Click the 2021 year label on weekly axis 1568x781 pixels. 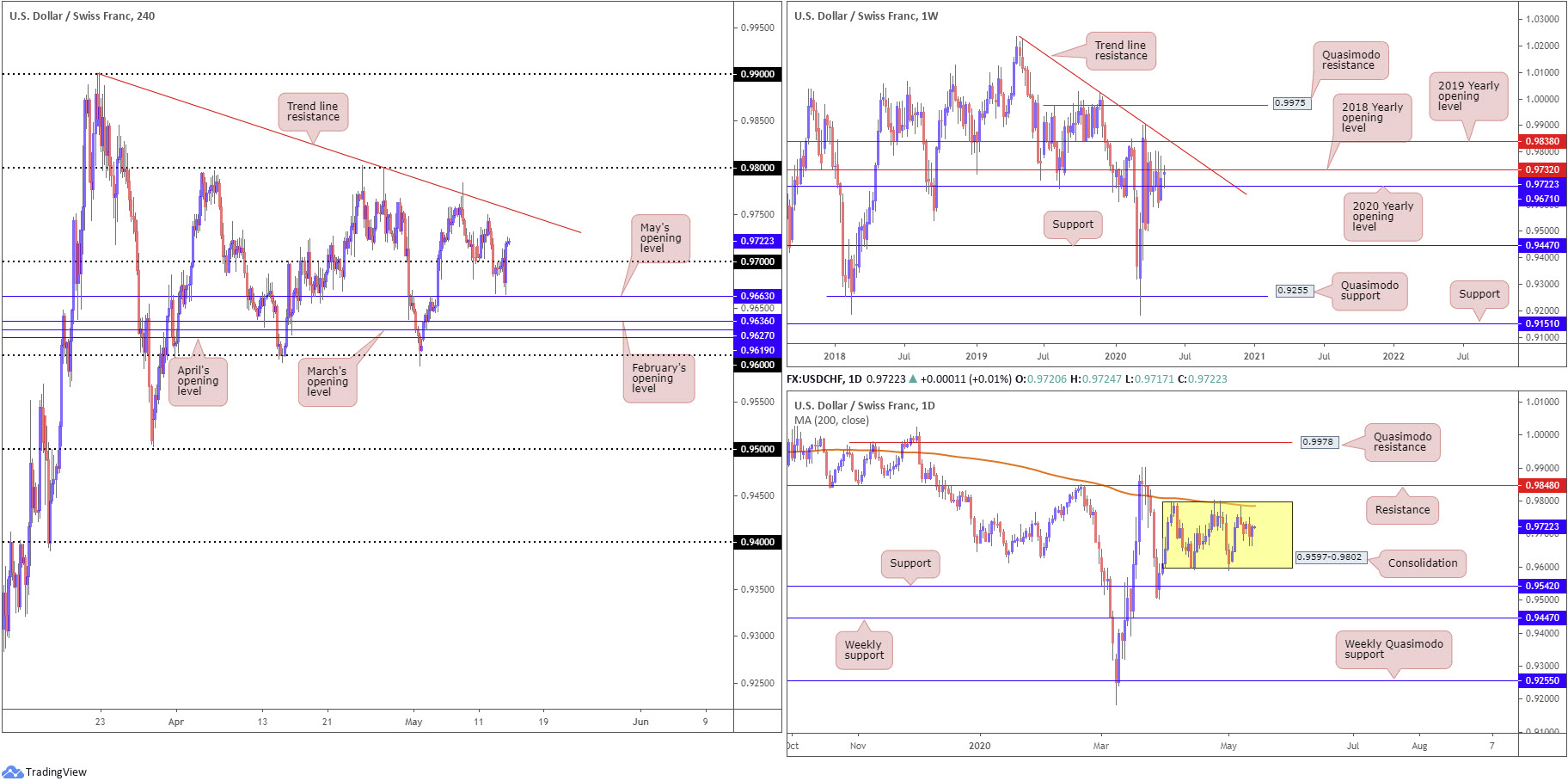tap(1254, 356)
